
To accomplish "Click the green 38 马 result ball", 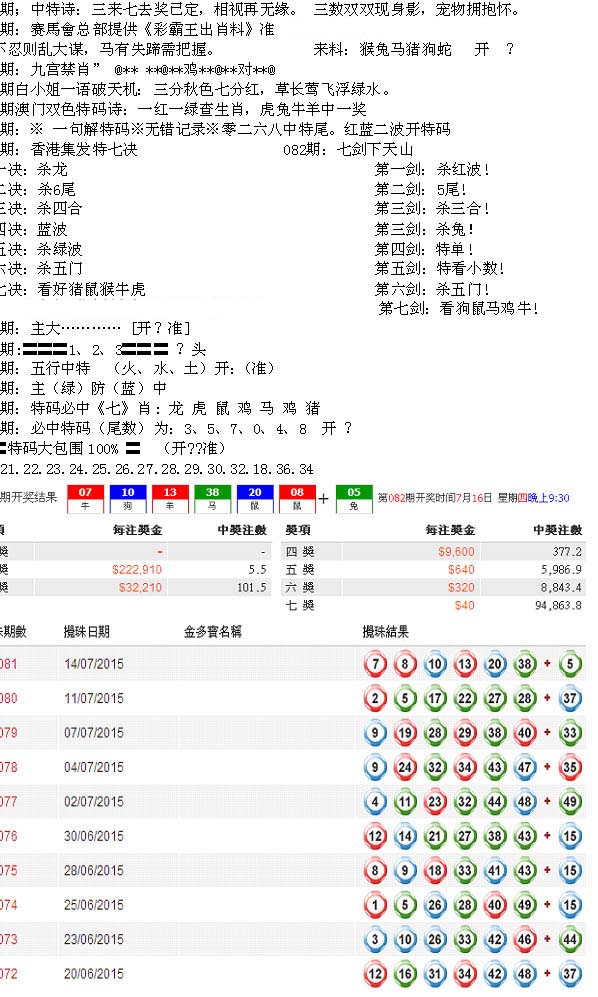I will pos(212,498).
